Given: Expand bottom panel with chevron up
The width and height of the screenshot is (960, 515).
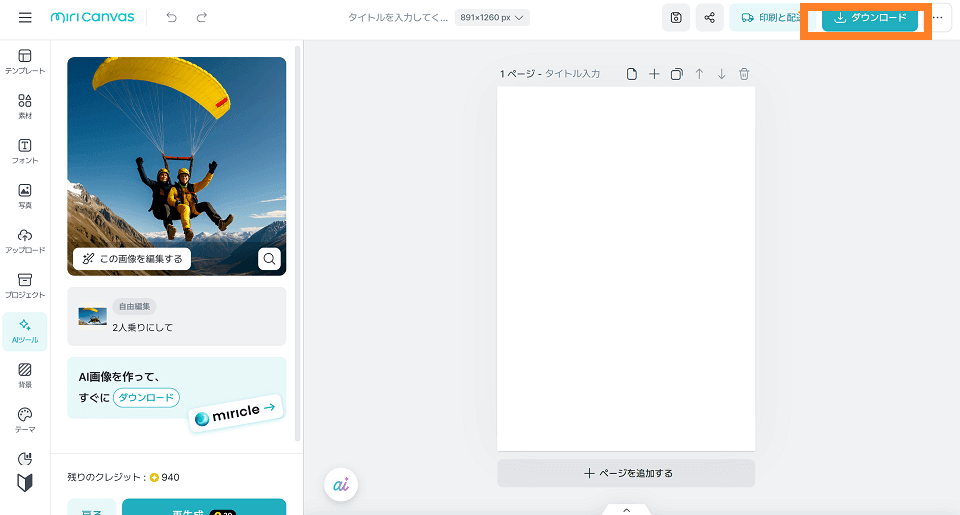Looking at the screenshot, I should click(627, 509).
